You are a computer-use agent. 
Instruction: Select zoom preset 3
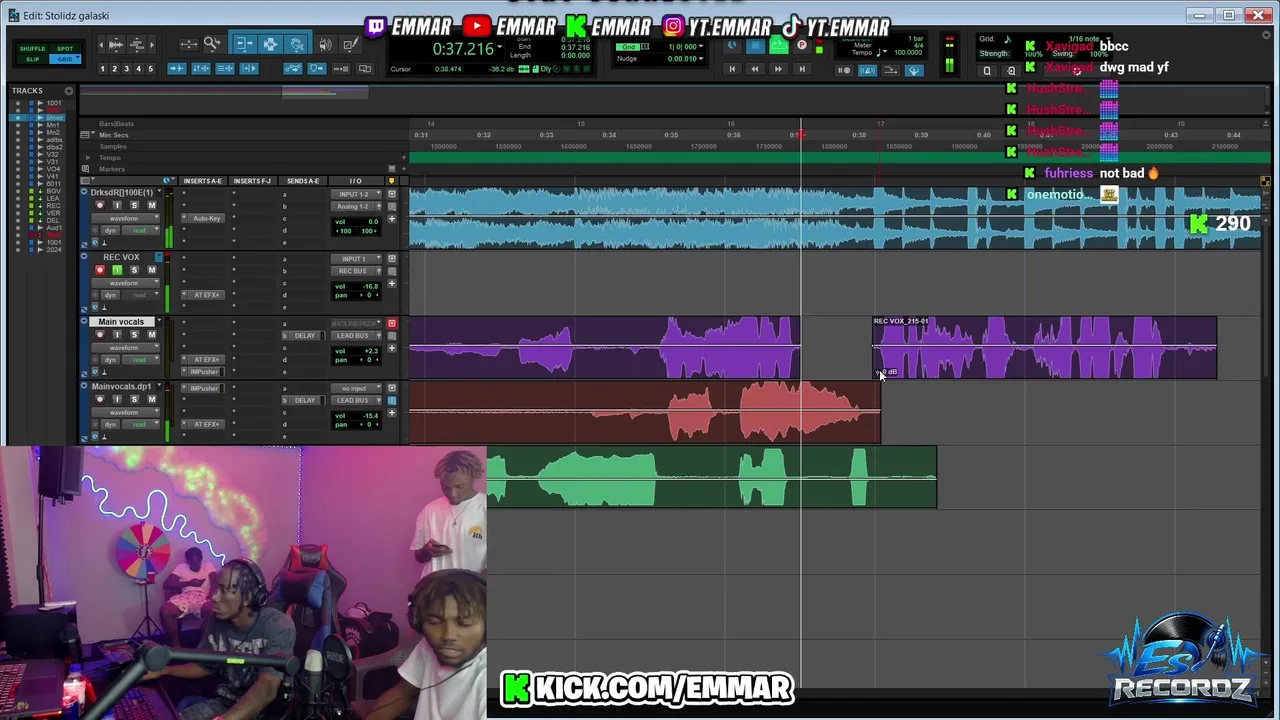[x=126, y=69]
